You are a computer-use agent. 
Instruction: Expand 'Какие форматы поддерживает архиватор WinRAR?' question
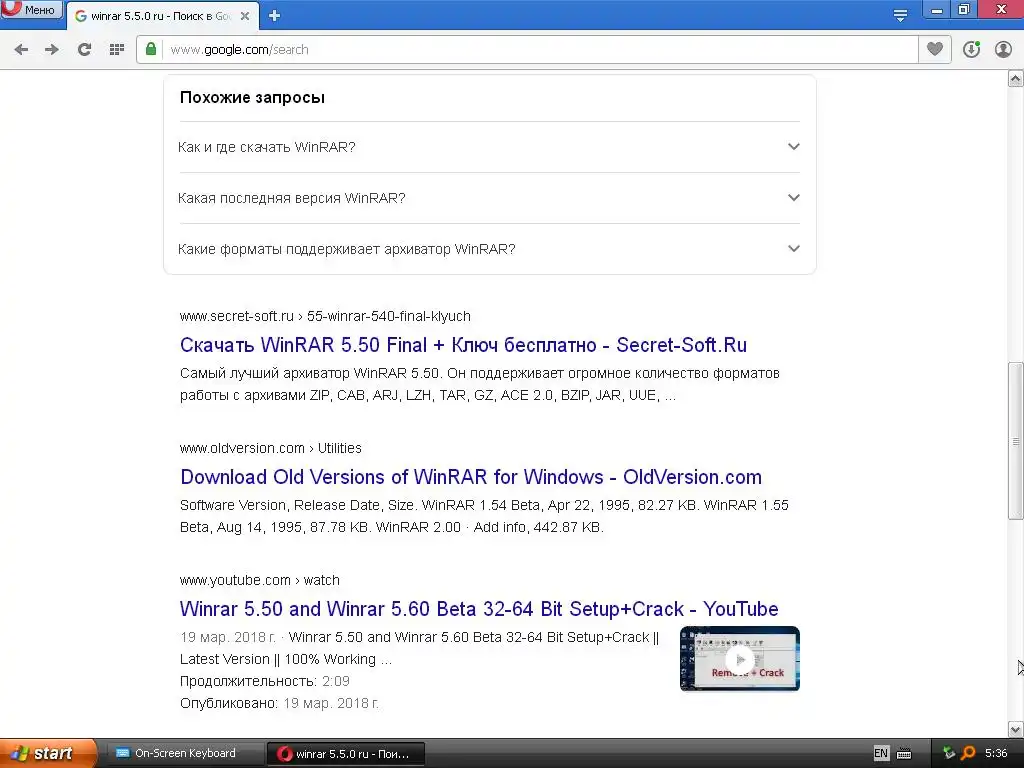pyautogui.click(x=489, y=249)
